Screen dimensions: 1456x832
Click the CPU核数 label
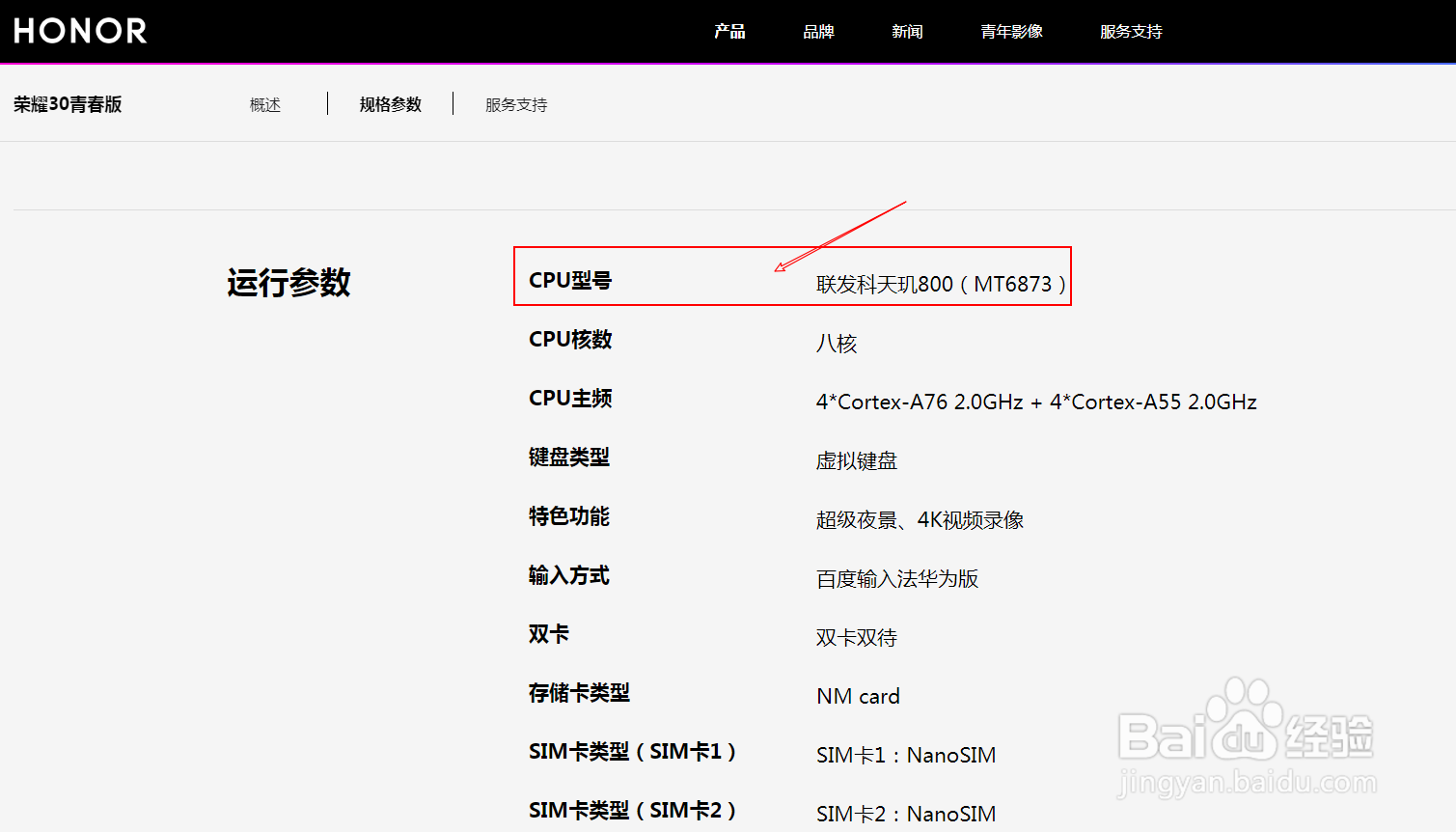pos(570,340)
